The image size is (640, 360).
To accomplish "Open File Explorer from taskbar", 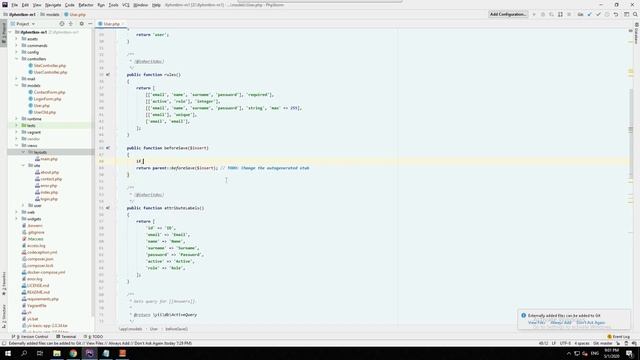I will click(x=57, y=353).
